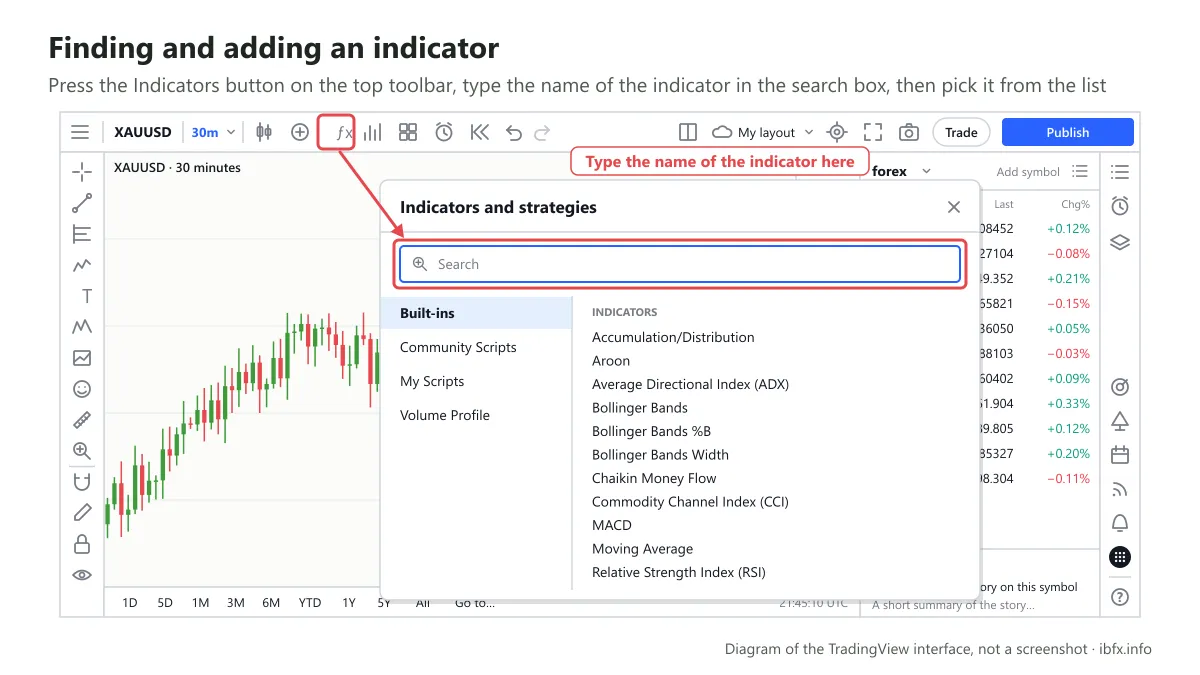Set chart range to YTD
1200x675 pixels.
[x=310, y=603]
